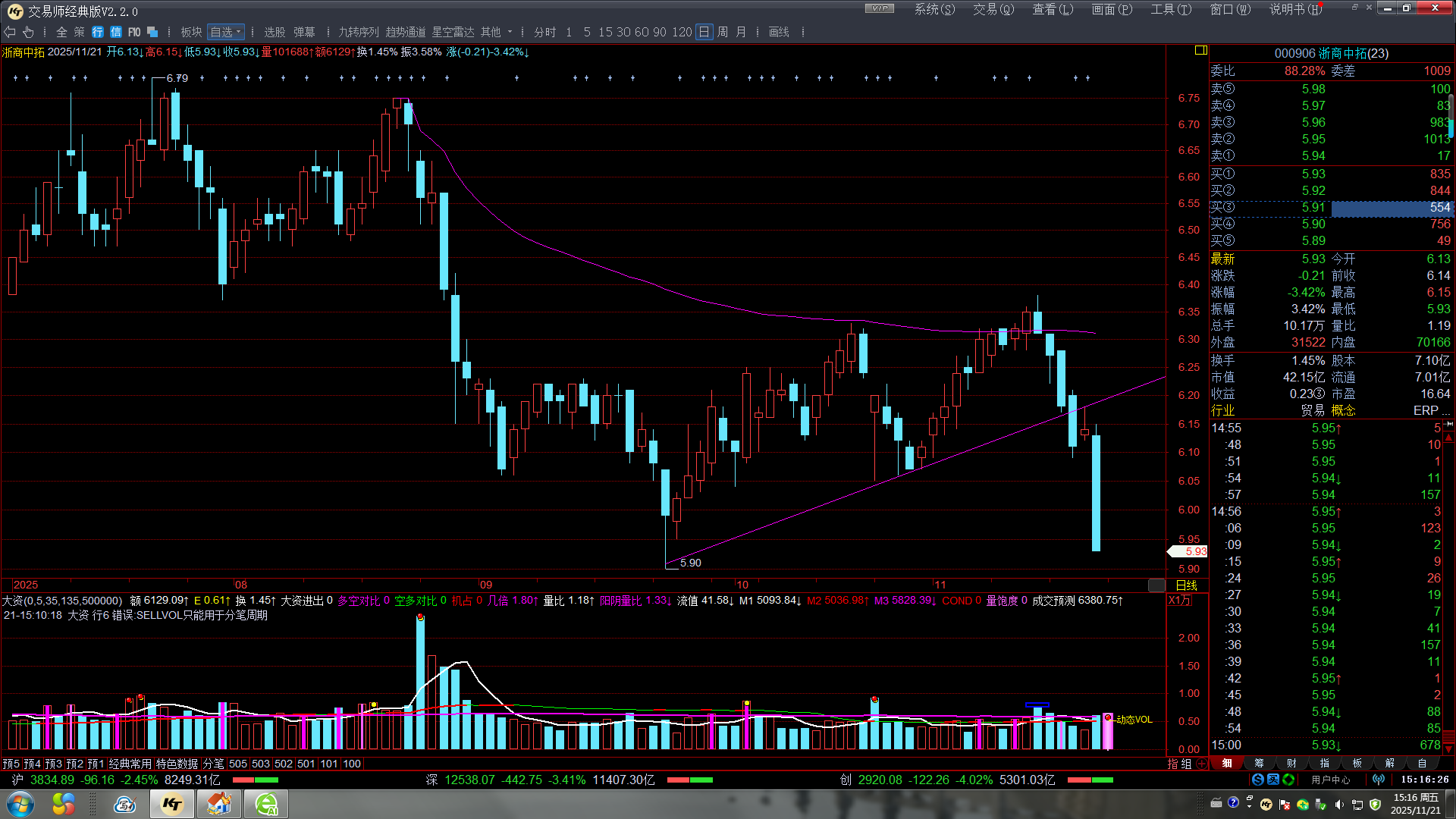This screenshot has width=1456, height=819.
Task: Switch chart to 60-minute period
Action: click(642, 32)
